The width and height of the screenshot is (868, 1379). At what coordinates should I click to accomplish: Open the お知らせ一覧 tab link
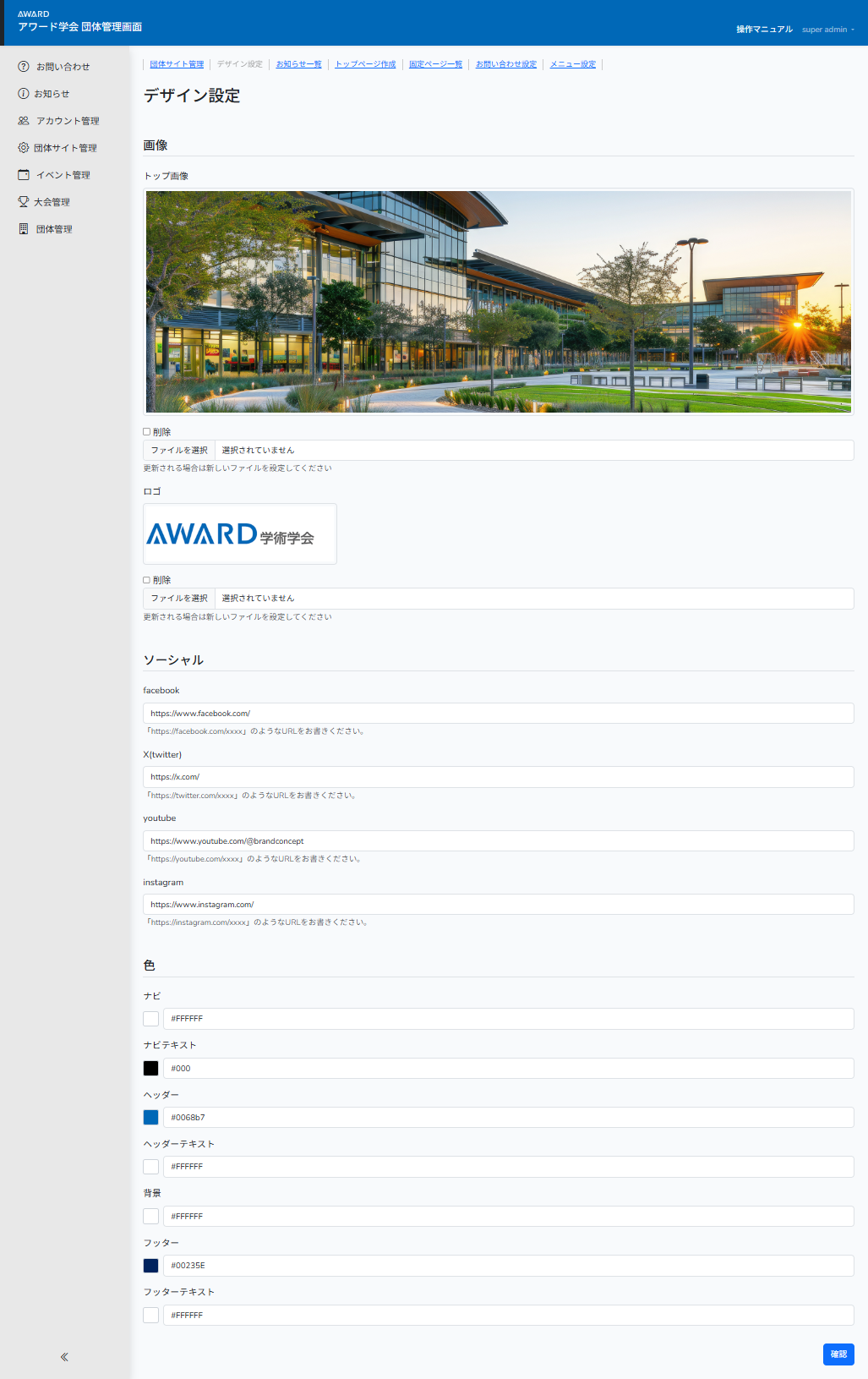[298, 64]
